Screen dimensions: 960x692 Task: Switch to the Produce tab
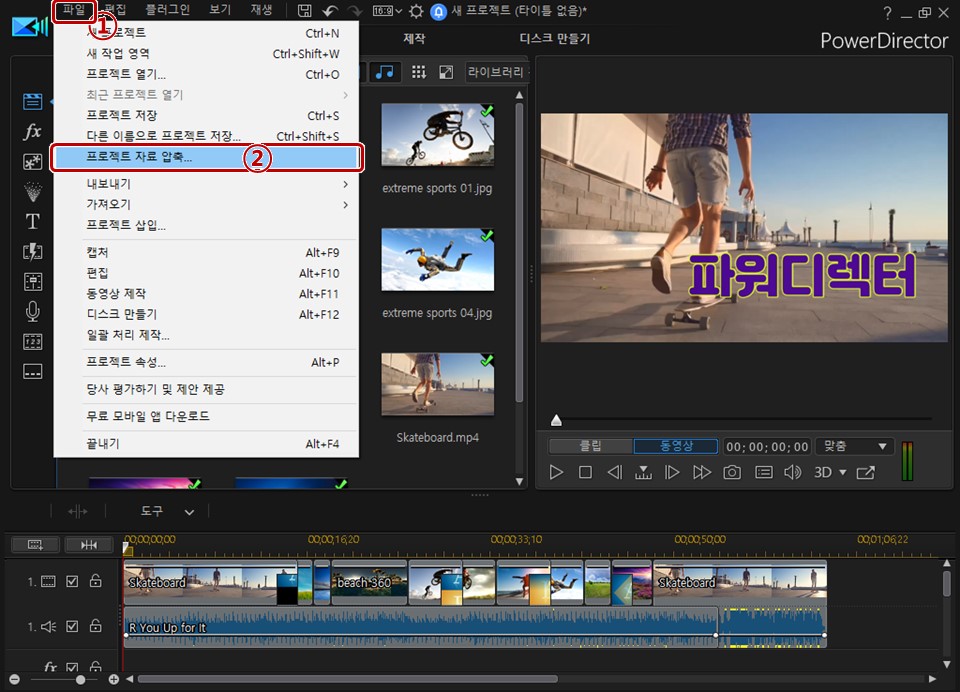point(414,39)
